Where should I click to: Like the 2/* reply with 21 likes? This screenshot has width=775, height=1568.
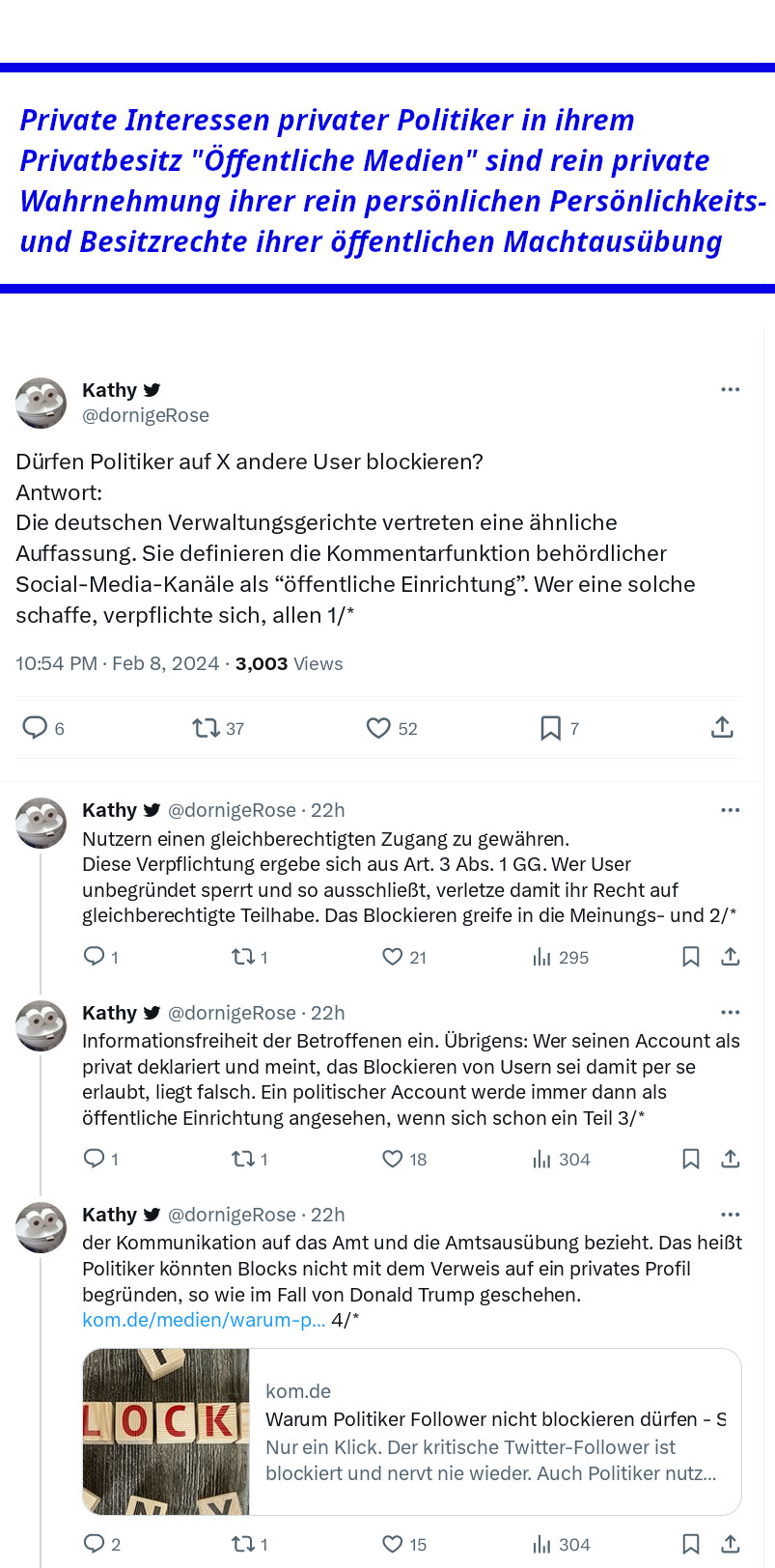click(392, 957)
